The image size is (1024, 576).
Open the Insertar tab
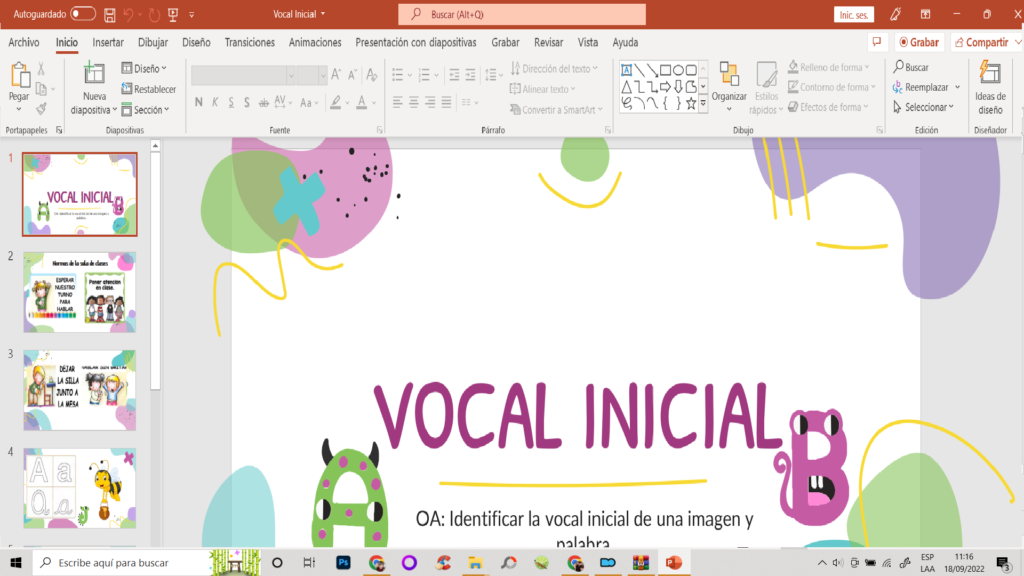coord(108,42)
